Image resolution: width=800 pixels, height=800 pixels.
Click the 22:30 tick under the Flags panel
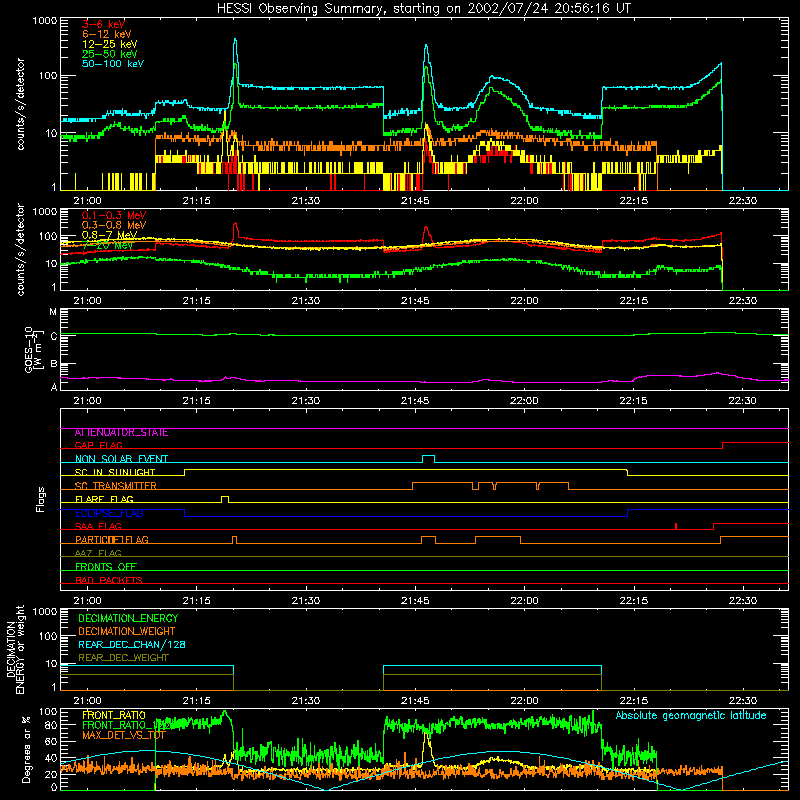point(743,601)
